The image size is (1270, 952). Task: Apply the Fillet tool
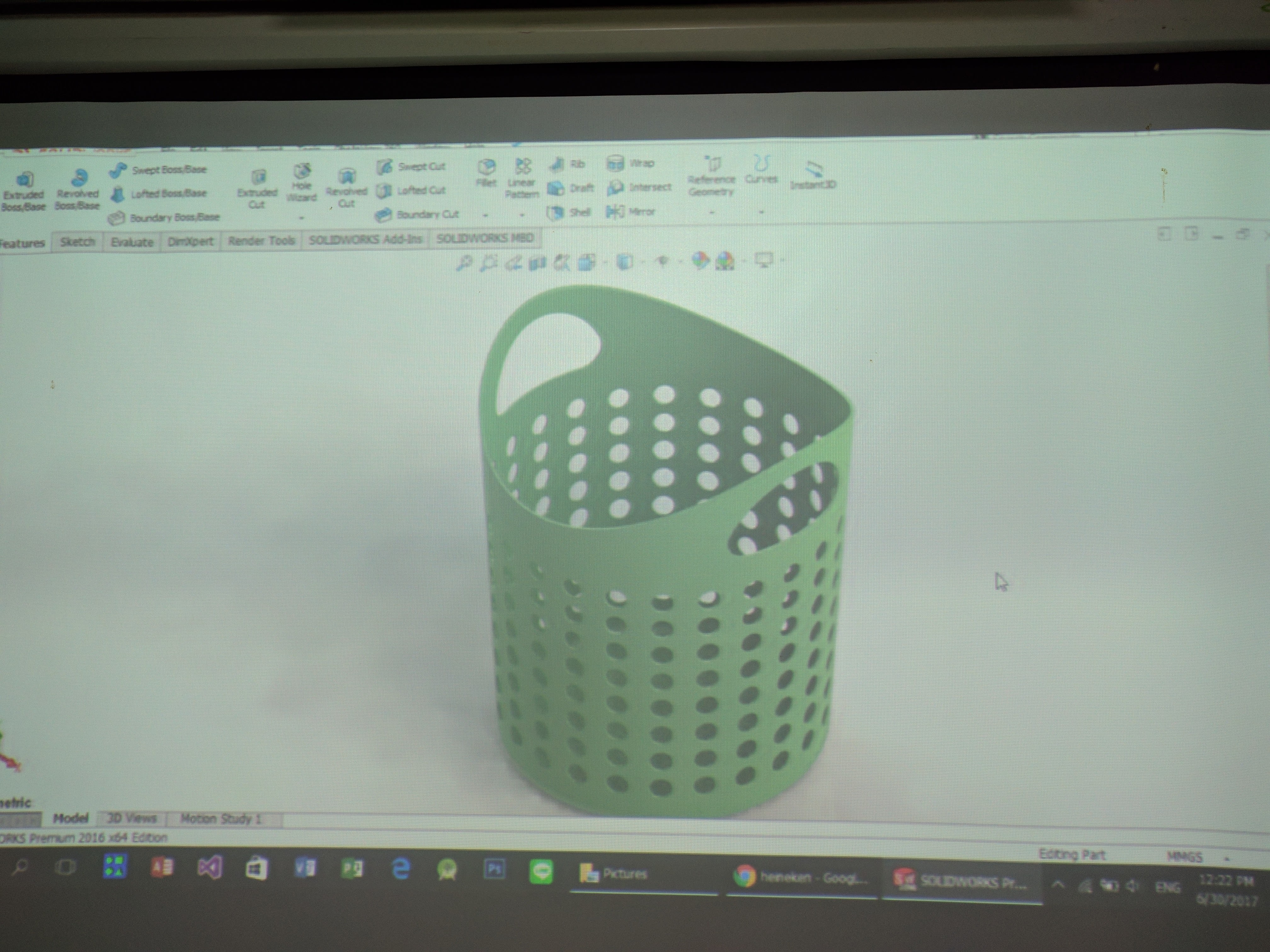tap(486, 173)
